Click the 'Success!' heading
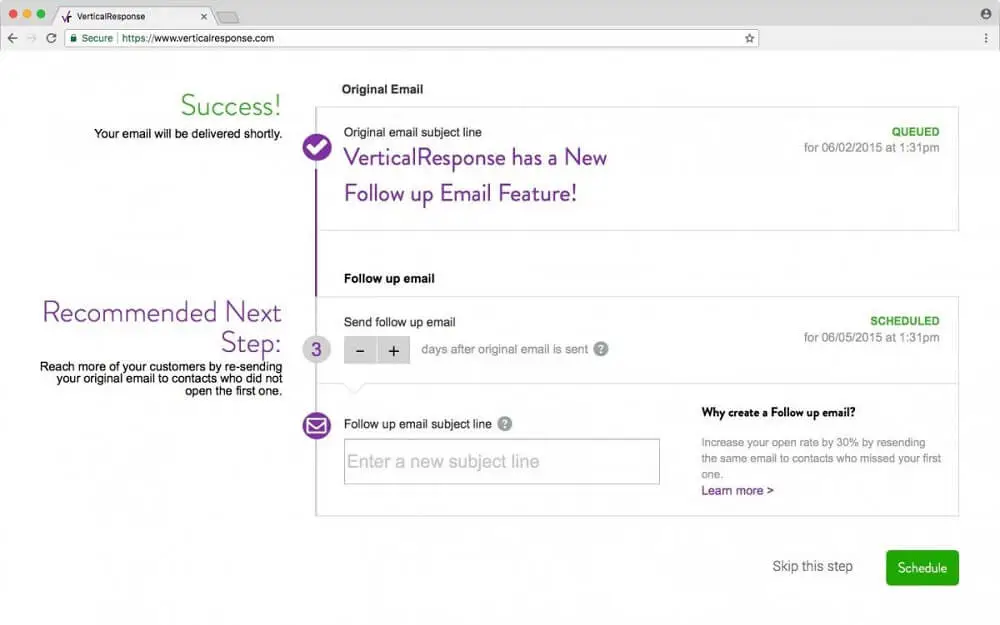 (230, 105)
